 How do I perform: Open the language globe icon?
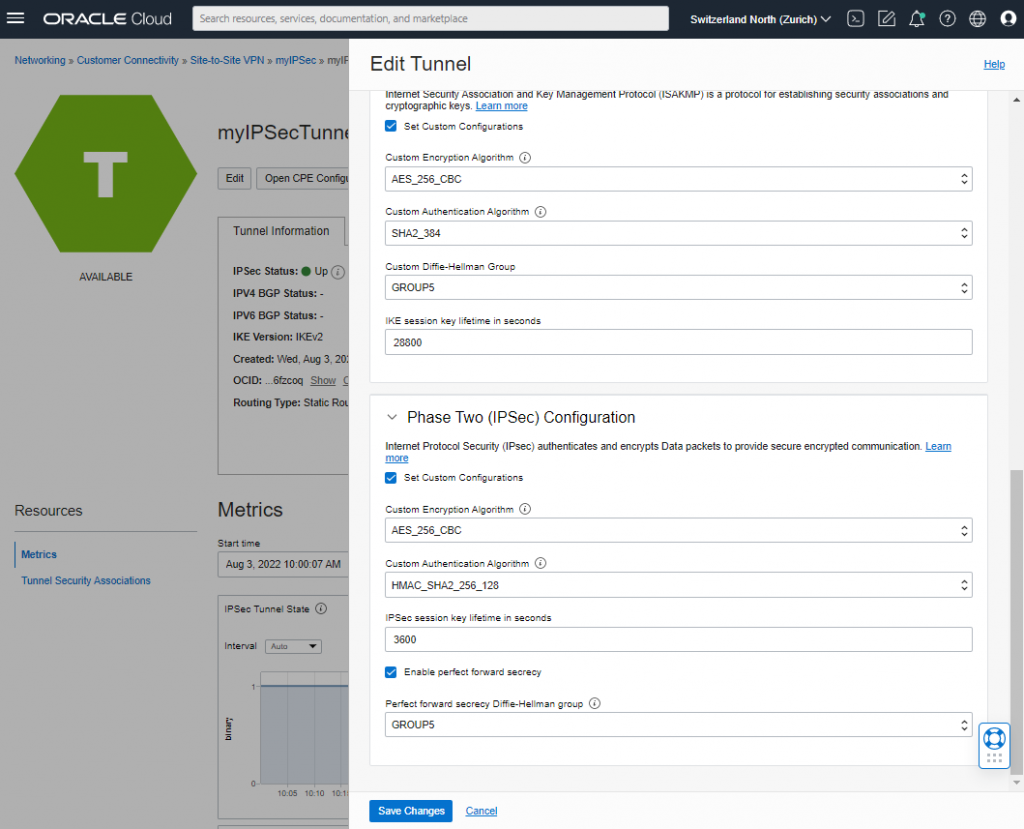pos(977,19)
